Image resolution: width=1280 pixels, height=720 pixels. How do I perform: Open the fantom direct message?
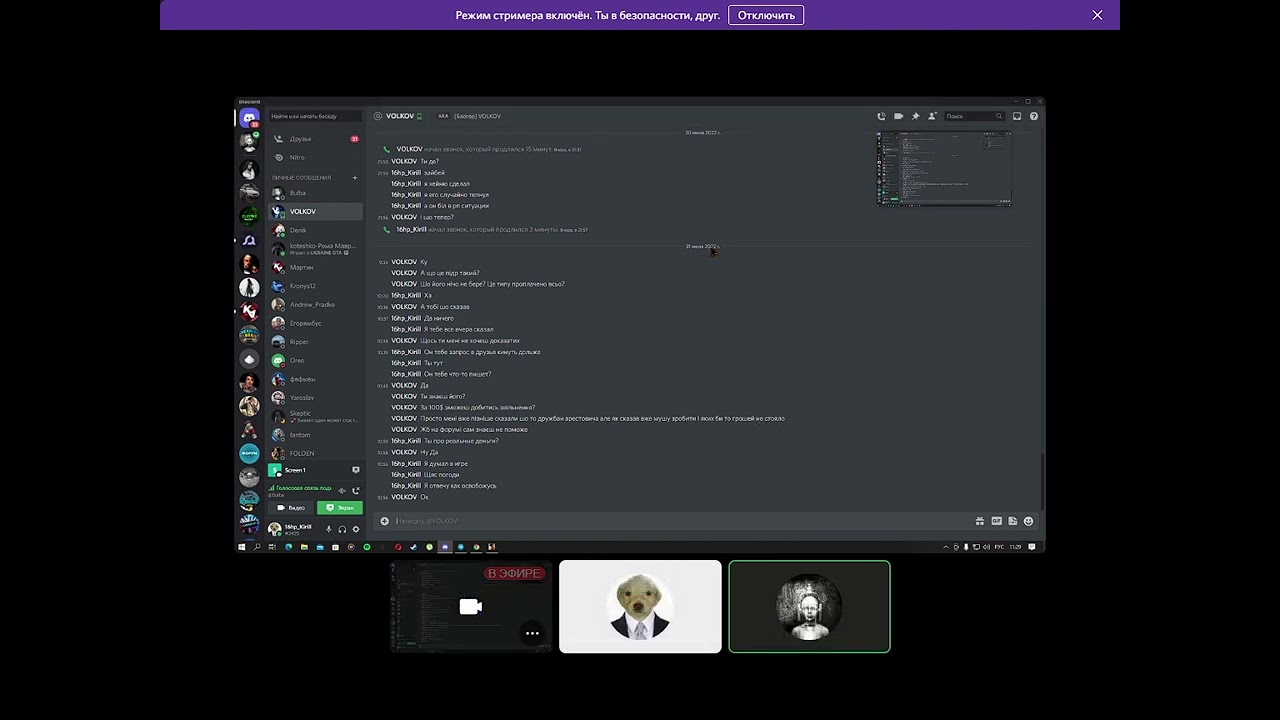click(x=315, y=435)
